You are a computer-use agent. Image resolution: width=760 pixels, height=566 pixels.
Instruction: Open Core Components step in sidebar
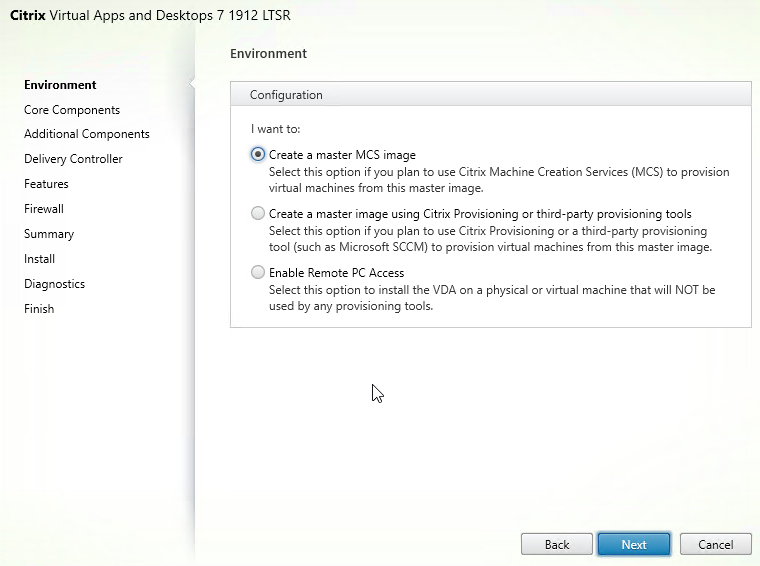coord(72,110)
